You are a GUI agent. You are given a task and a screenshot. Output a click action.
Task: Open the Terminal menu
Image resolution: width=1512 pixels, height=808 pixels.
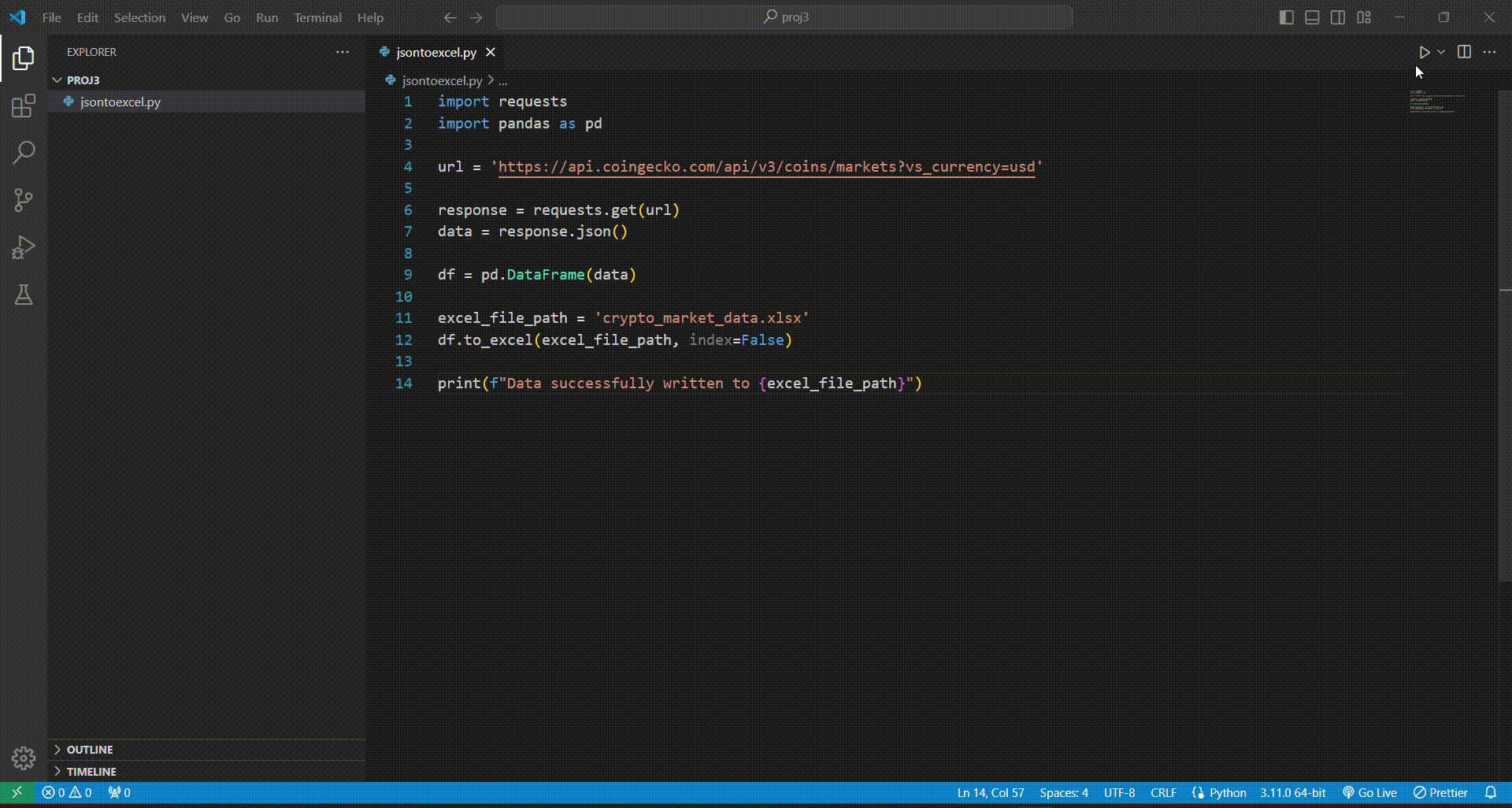click(318, 17)
